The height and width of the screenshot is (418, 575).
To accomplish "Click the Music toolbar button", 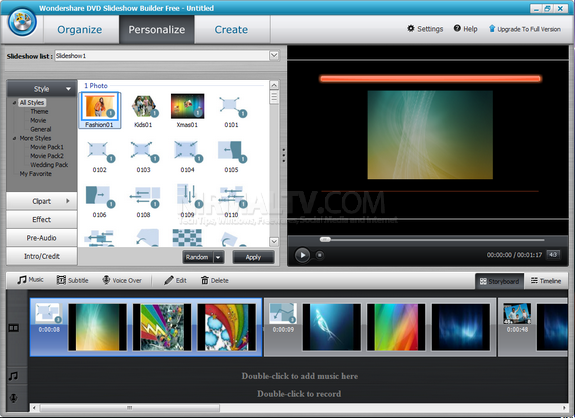I will (x=30, y=280).
